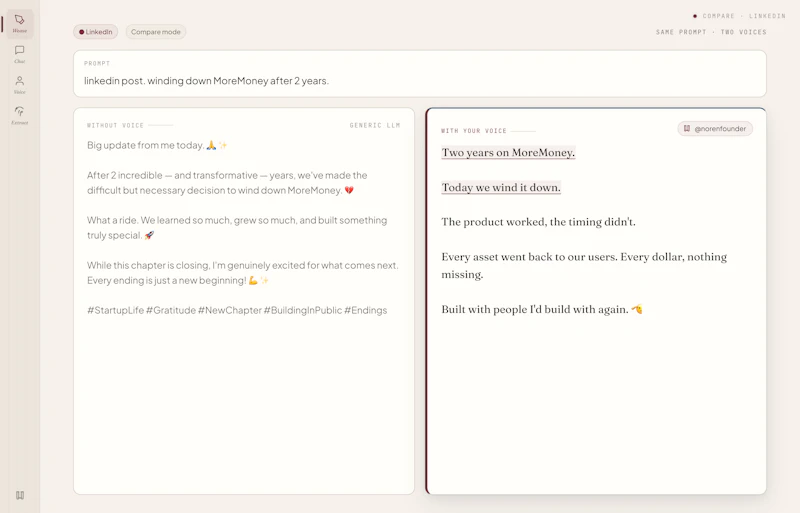
Task: Click the 'While this chapter is closing' paragraph
Action: click(242, 273)
